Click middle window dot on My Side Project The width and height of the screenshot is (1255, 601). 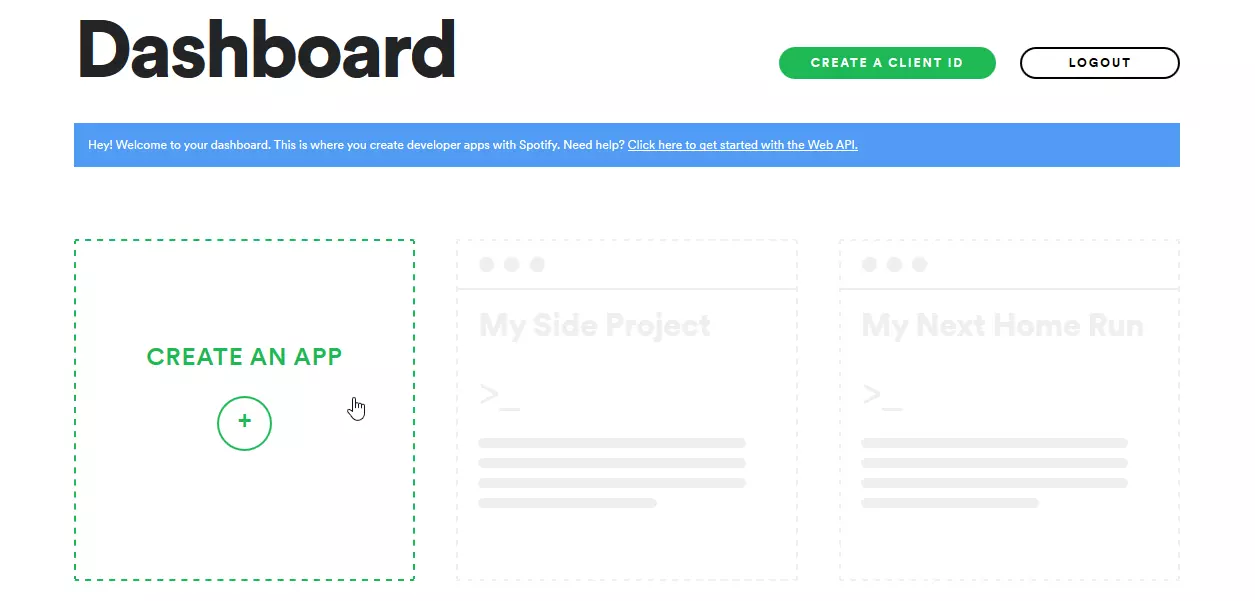512,265
